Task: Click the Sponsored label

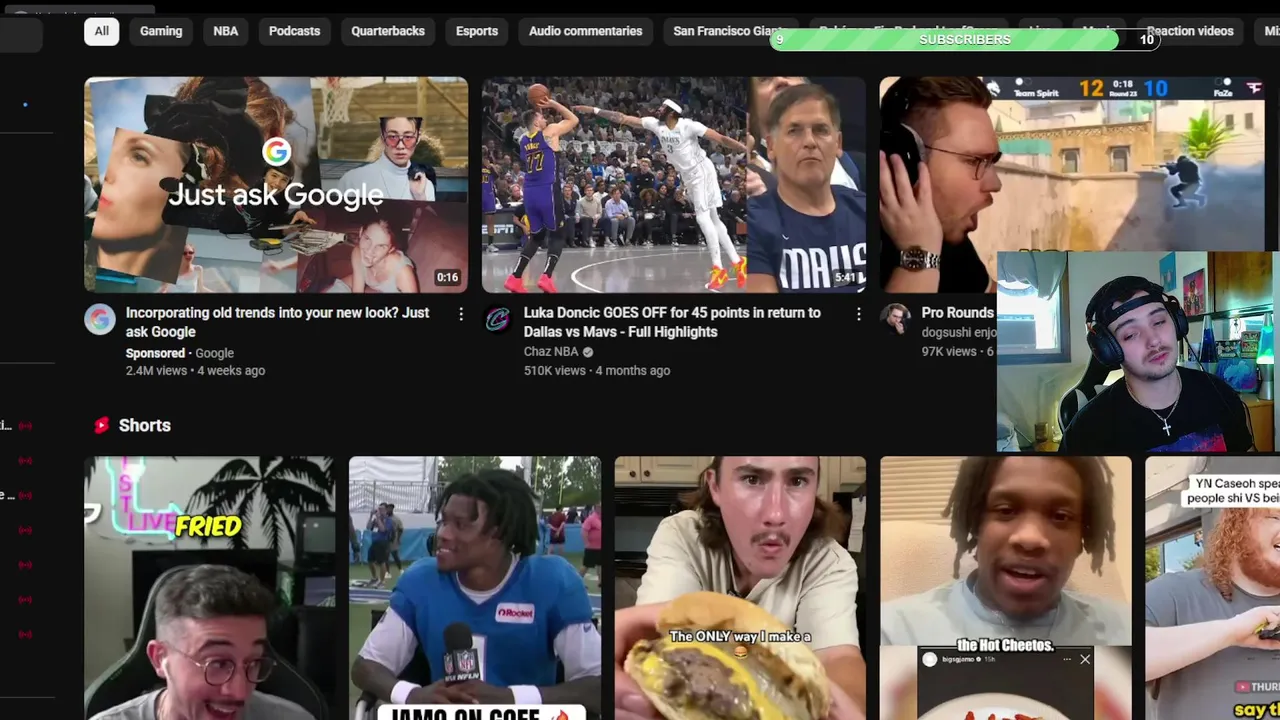Action: [x=155, y=353]
